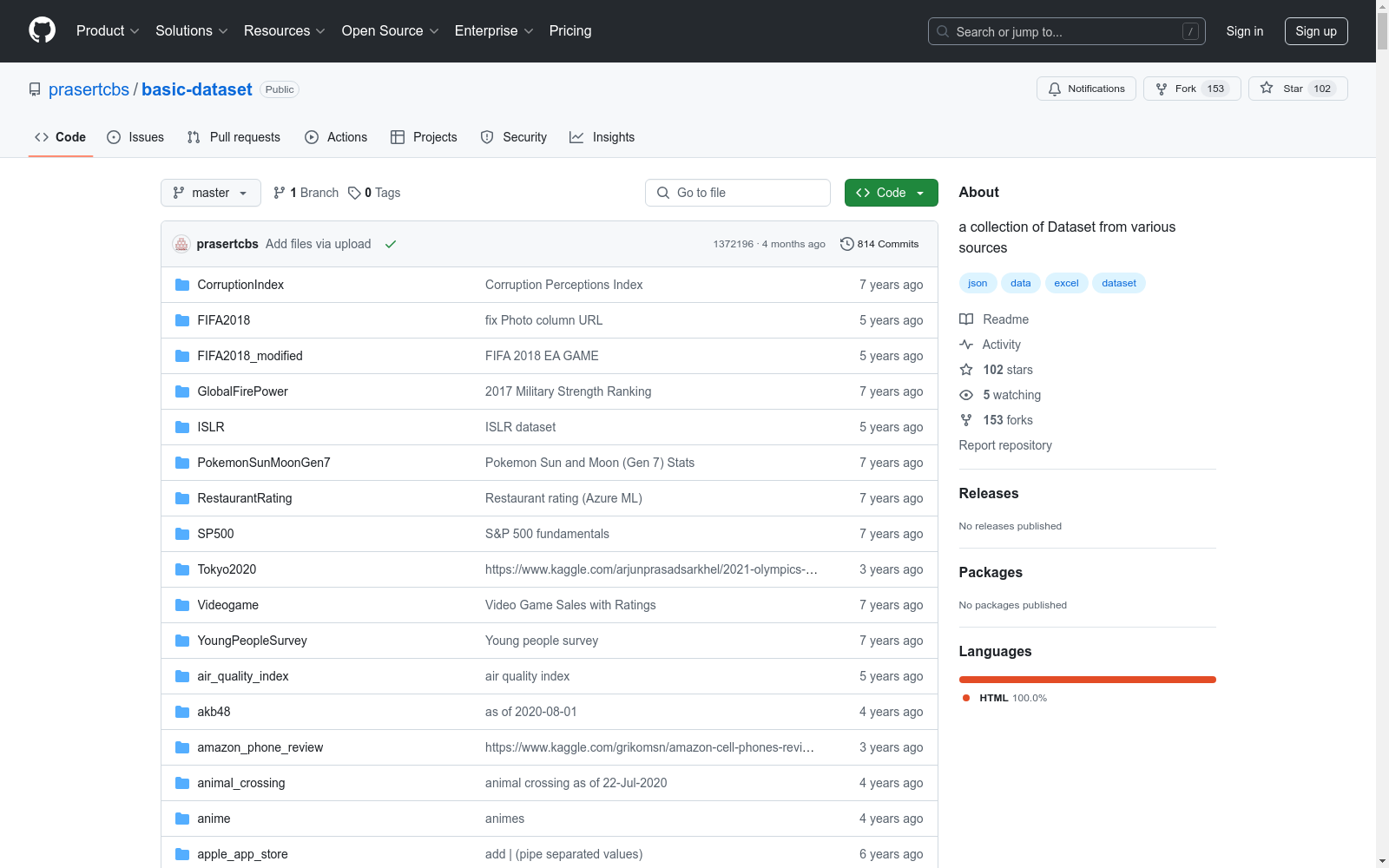Open the dataset topic tag
The image size is (1389, 868).
(1119, 283)
